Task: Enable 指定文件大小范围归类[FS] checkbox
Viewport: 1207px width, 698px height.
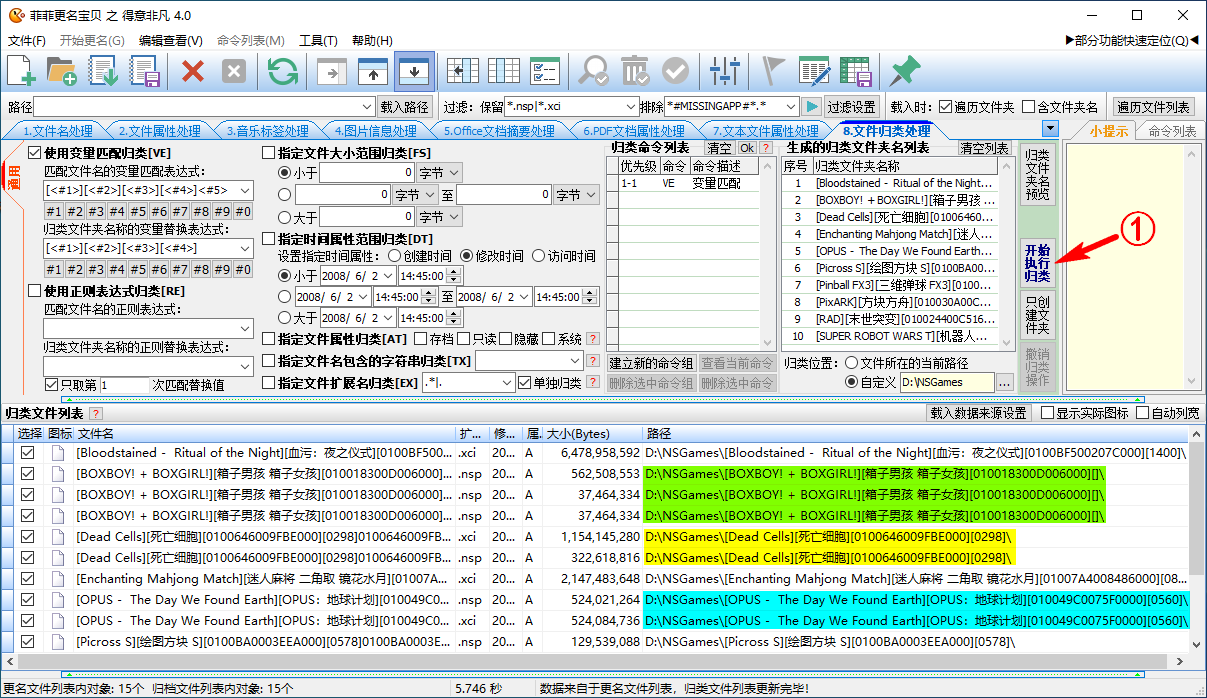Action: [x=268, y=153]
